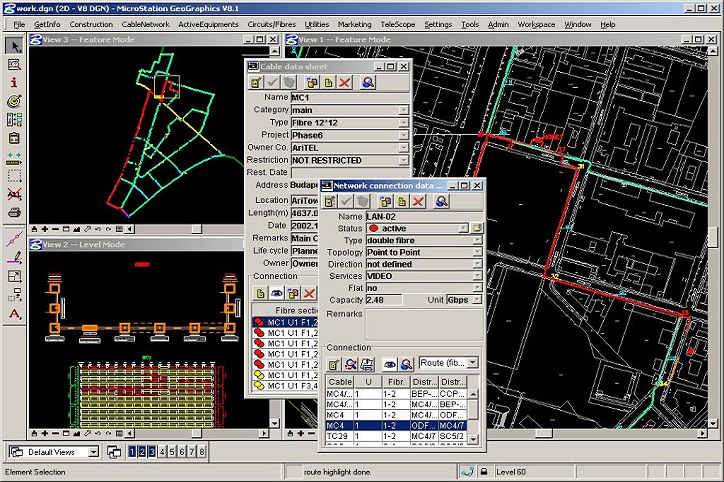Image resolution: width=724 pixels, height=482 pixels.
Task: Click red X delete in Cable data sheet toolbar
Action: (x=344, y=83)
